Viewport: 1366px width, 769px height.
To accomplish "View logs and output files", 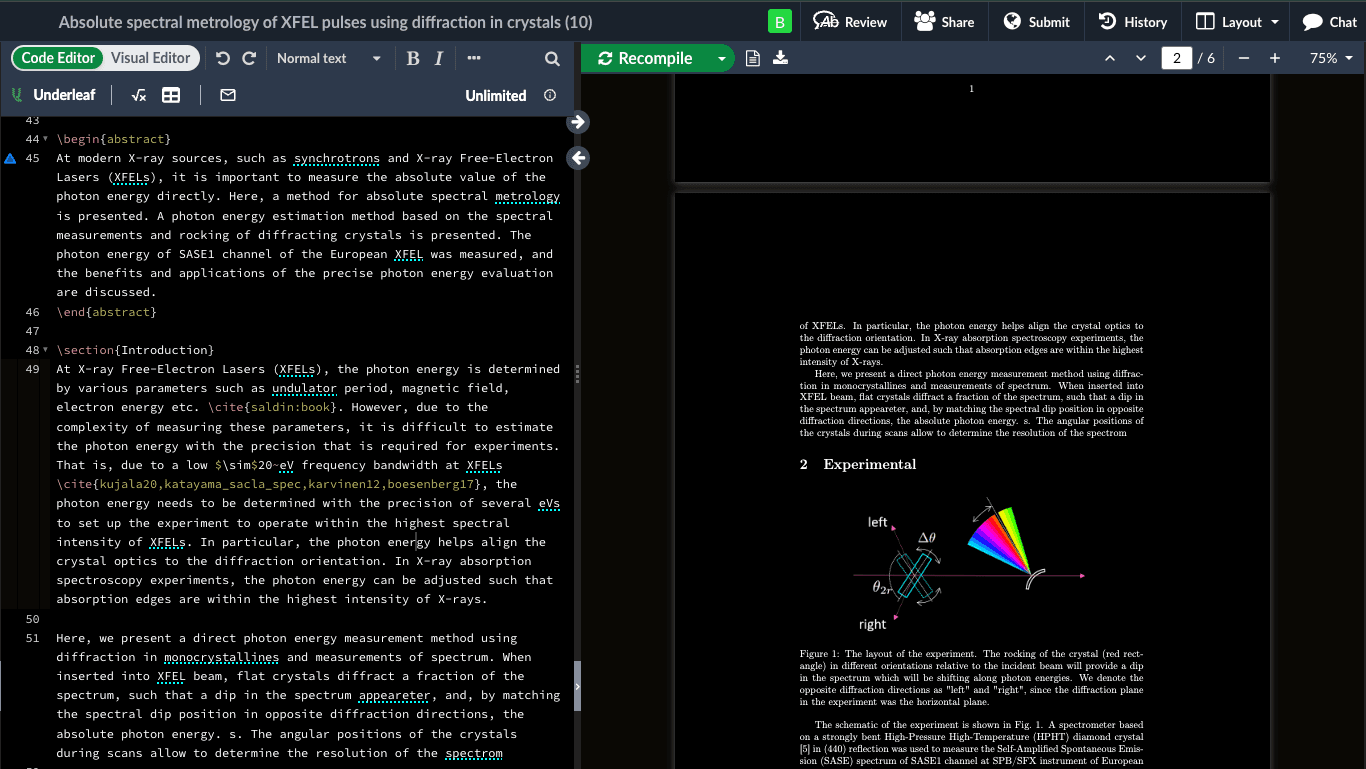I will [x=754, y=58].
